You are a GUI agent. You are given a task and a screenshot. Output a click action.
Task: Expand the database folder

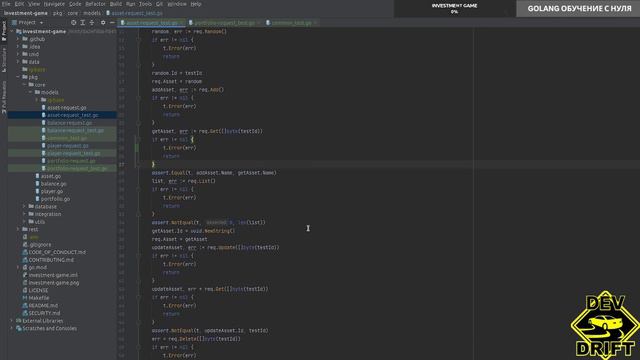tap(24, 207)
